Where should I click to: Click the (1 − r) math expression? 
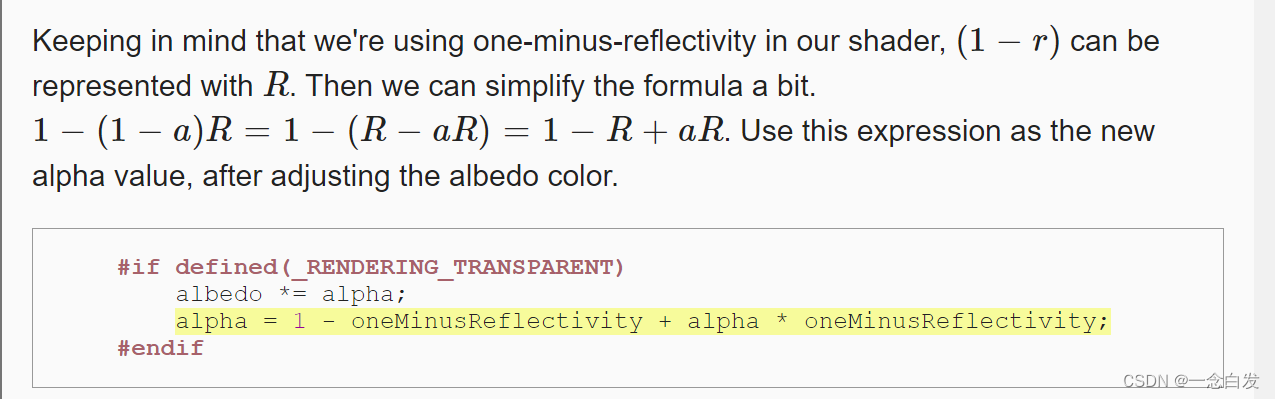point(1008,42)
